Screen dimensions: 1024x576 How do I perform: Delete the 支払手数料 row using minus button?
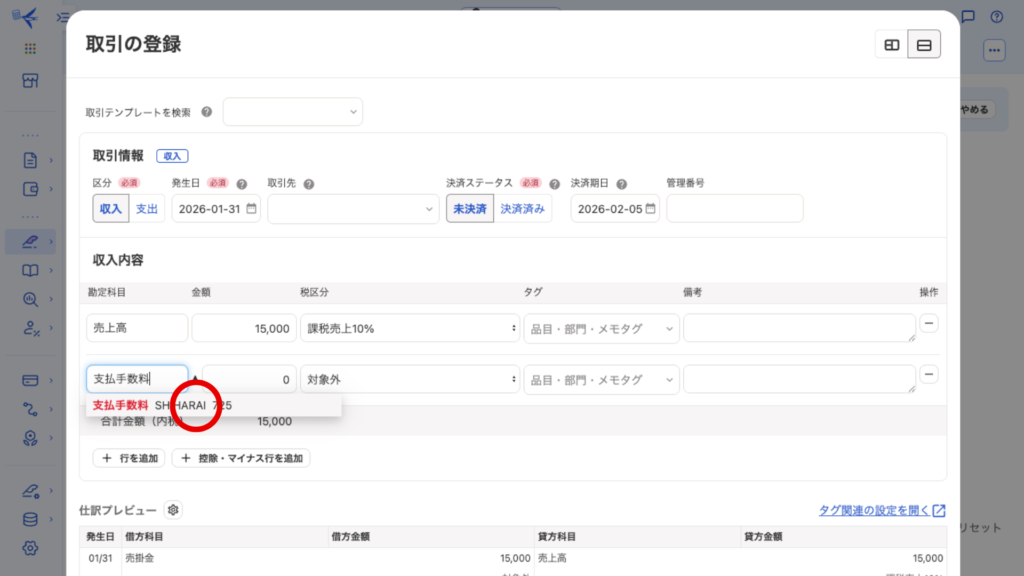click(929, 374)
